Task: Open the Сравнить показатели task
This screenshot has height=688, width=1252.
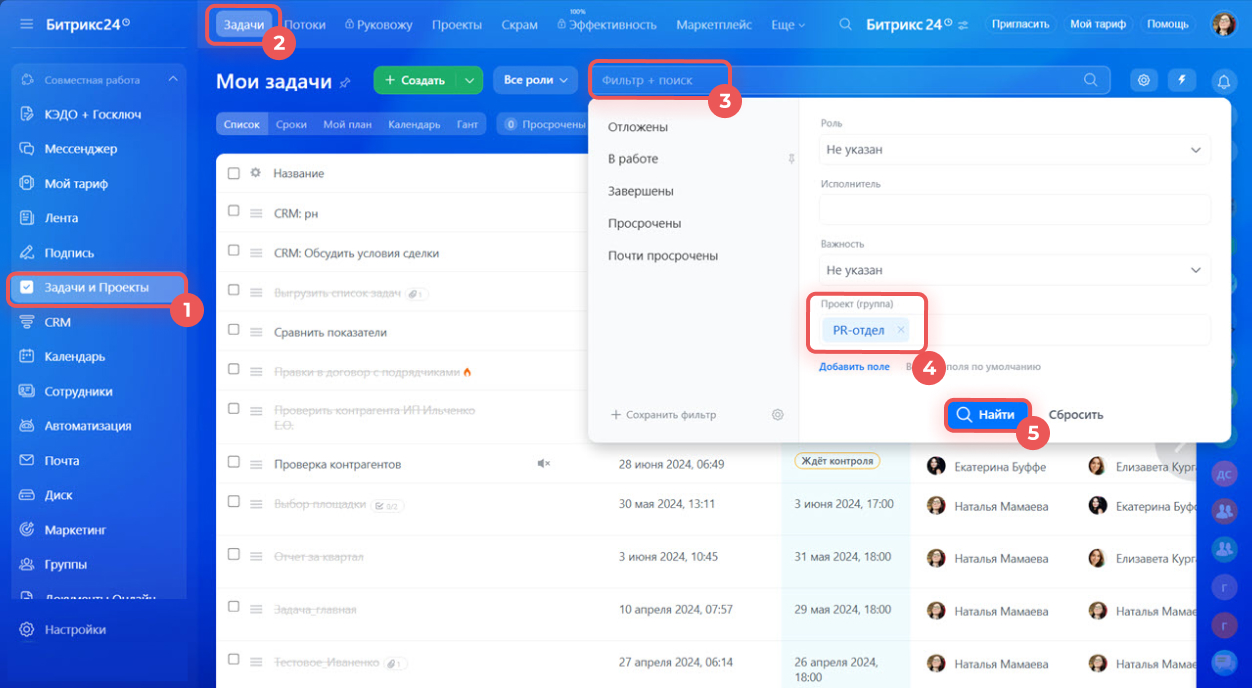Action: pos(330,332)
